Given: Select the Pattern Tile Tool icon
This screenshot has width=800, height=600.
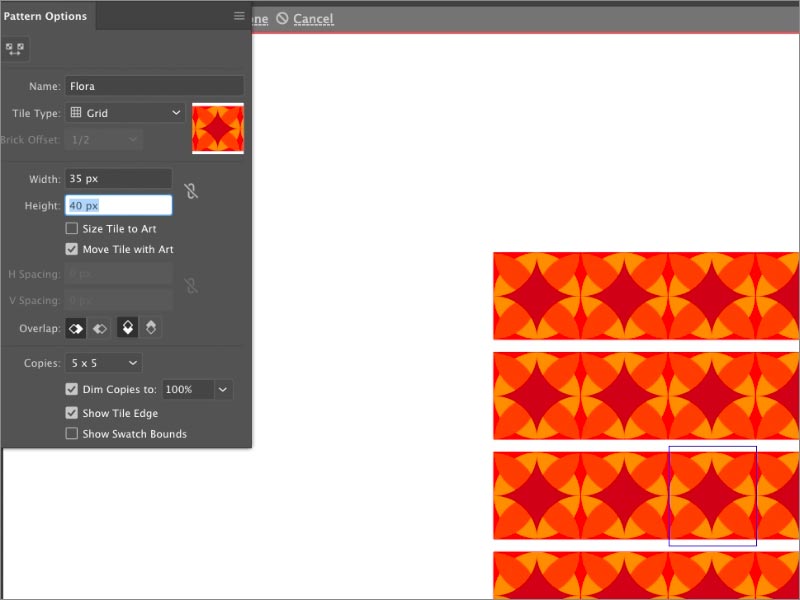Looking at the screenshot, I should click(15, 48).
